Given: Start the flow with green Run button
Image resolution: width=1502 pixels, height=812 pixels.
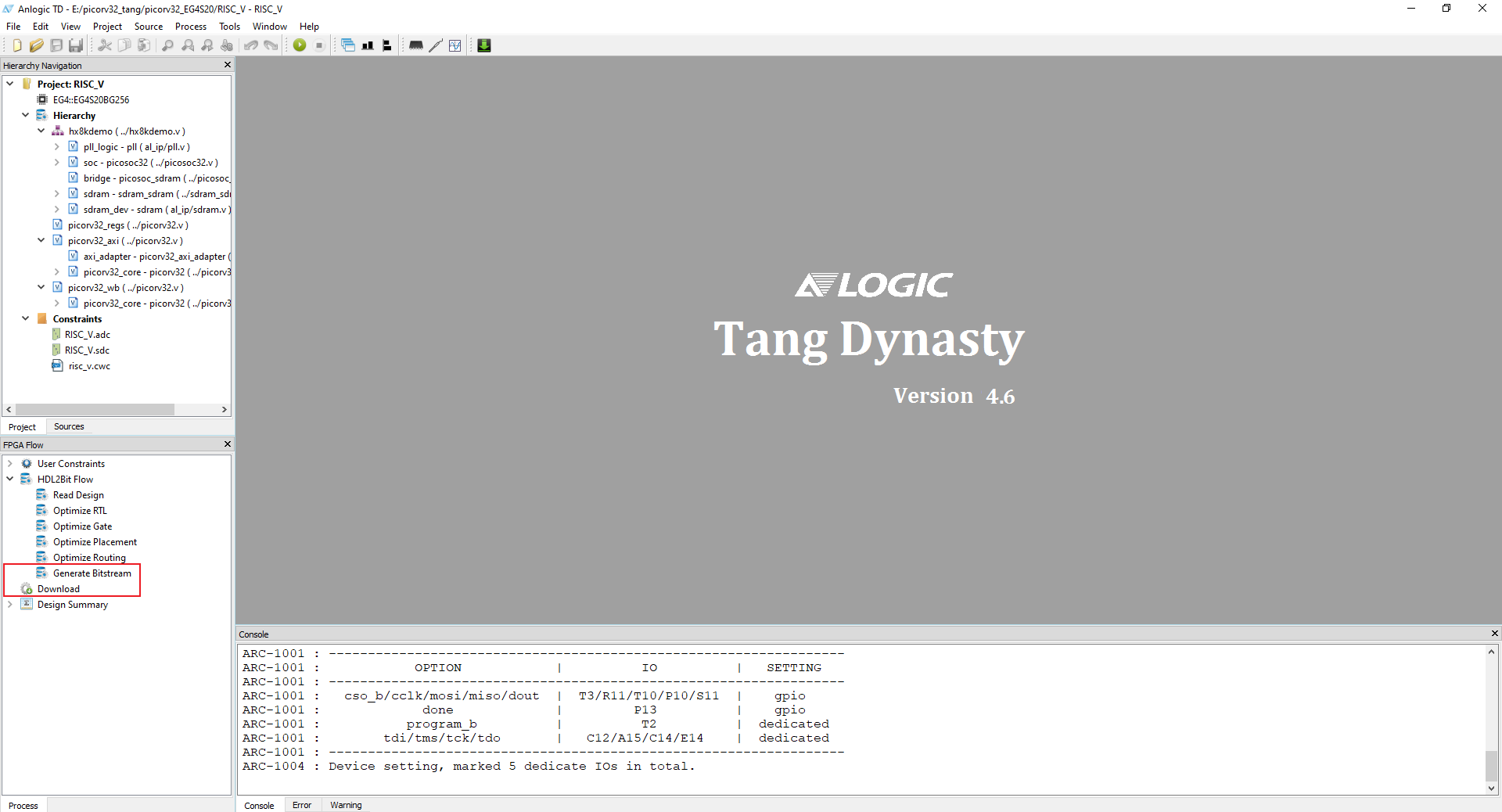Looking at the screenshot, I should pyautogui.click(x=300, y=45).
